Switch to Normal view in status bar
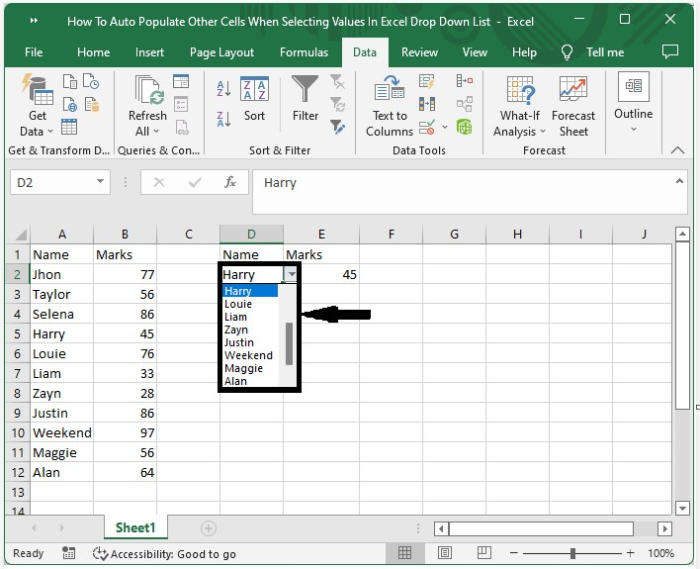The width and height of the screenshot is (700, 569). tap(404, 553)
